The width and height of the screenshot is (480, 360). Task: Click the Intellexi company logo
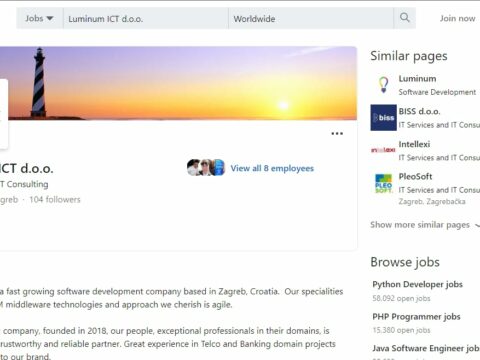(383, 150)
